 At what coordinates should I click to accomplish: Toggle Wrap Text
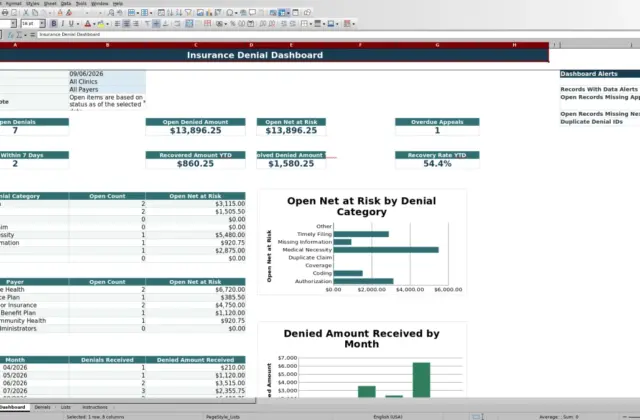click(177, 24)
